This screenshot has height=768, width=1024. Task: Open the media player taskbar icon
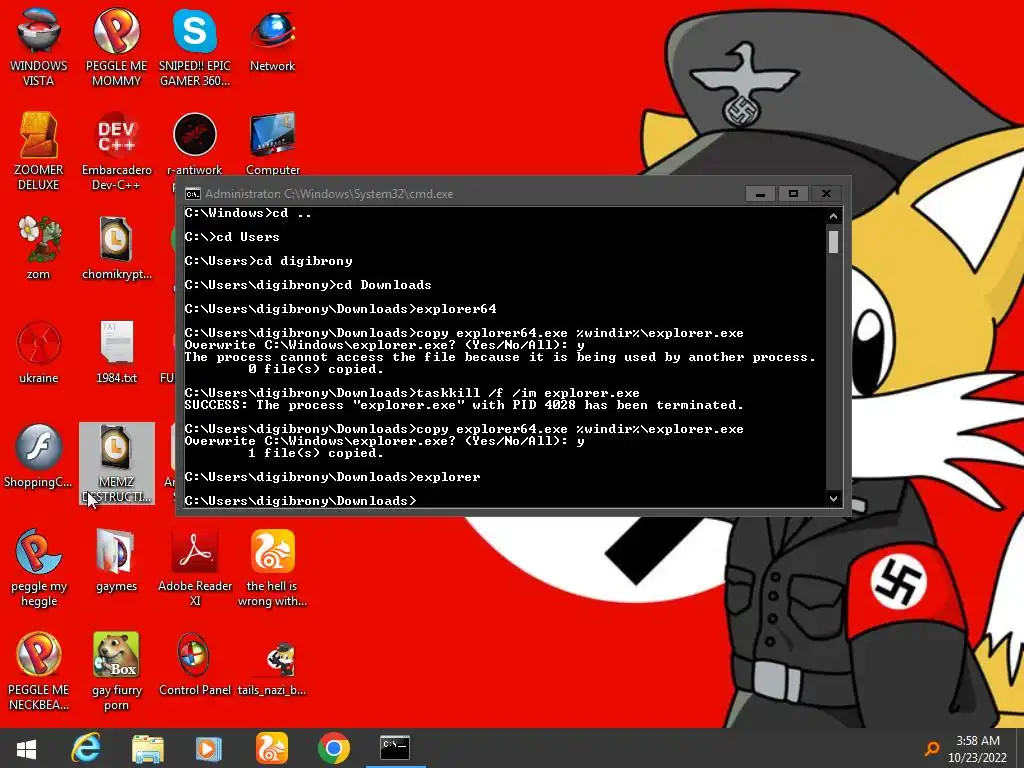(x=209, y=748)
